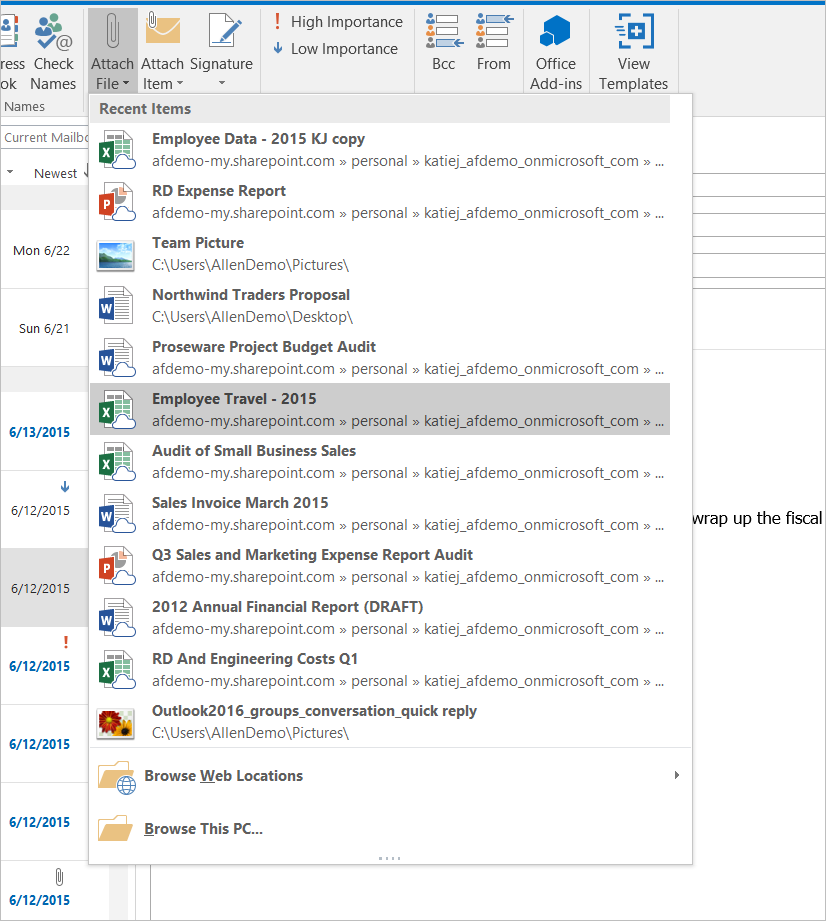This screenshot has width=826, height=921.
Task: Toggle High Importance flag
Action: coord(337,22)
